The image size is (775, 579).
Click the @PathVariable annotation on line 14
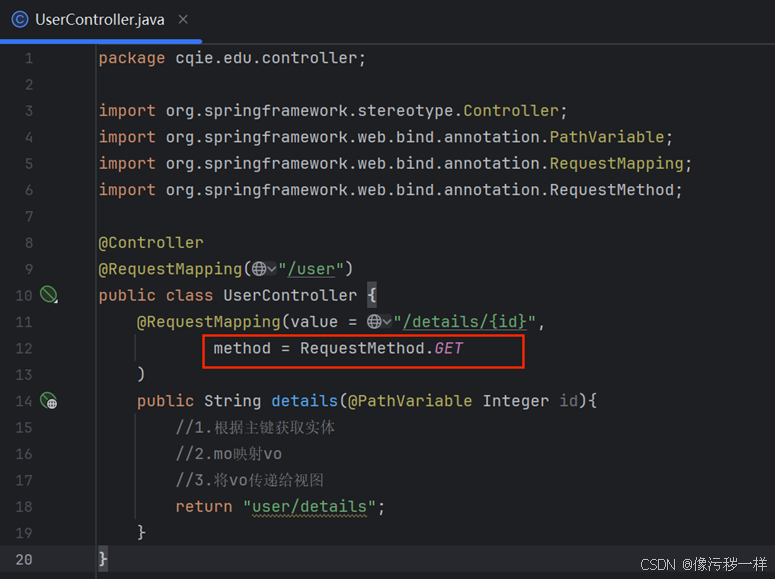pyautogui.click(x=410, y=401)
